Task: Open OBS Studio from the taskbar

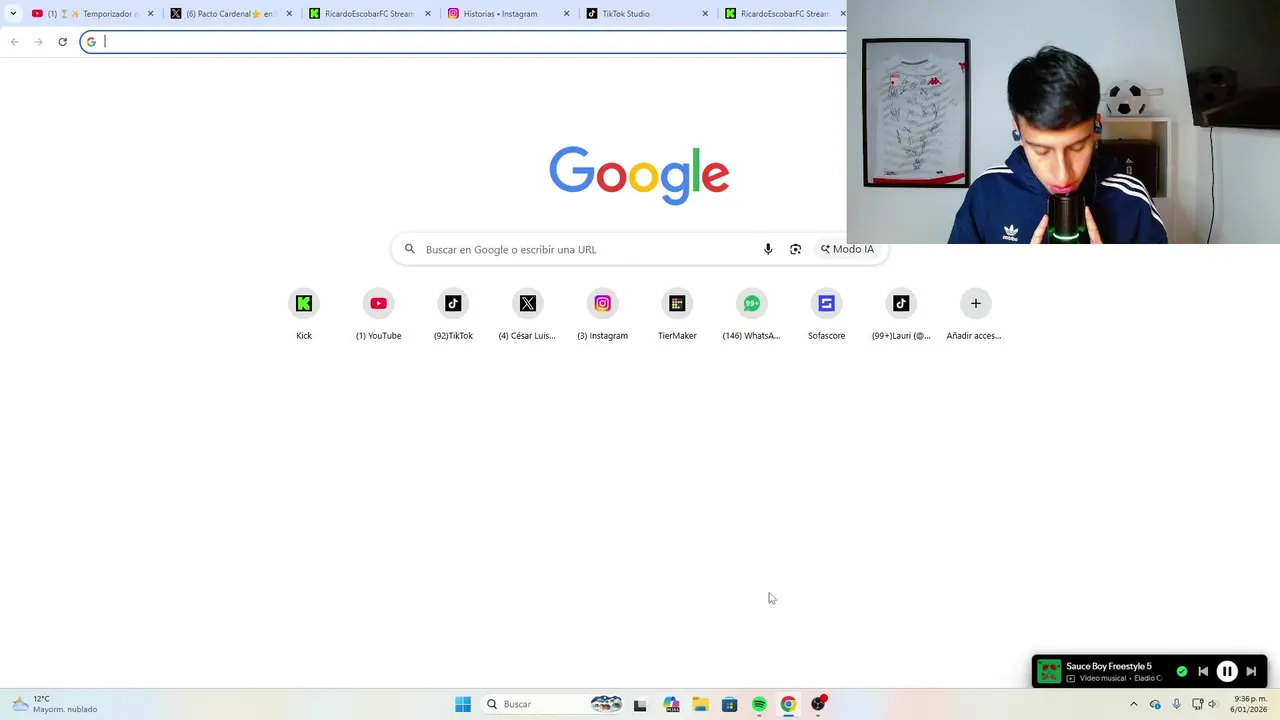Action: tap(818, 704)
